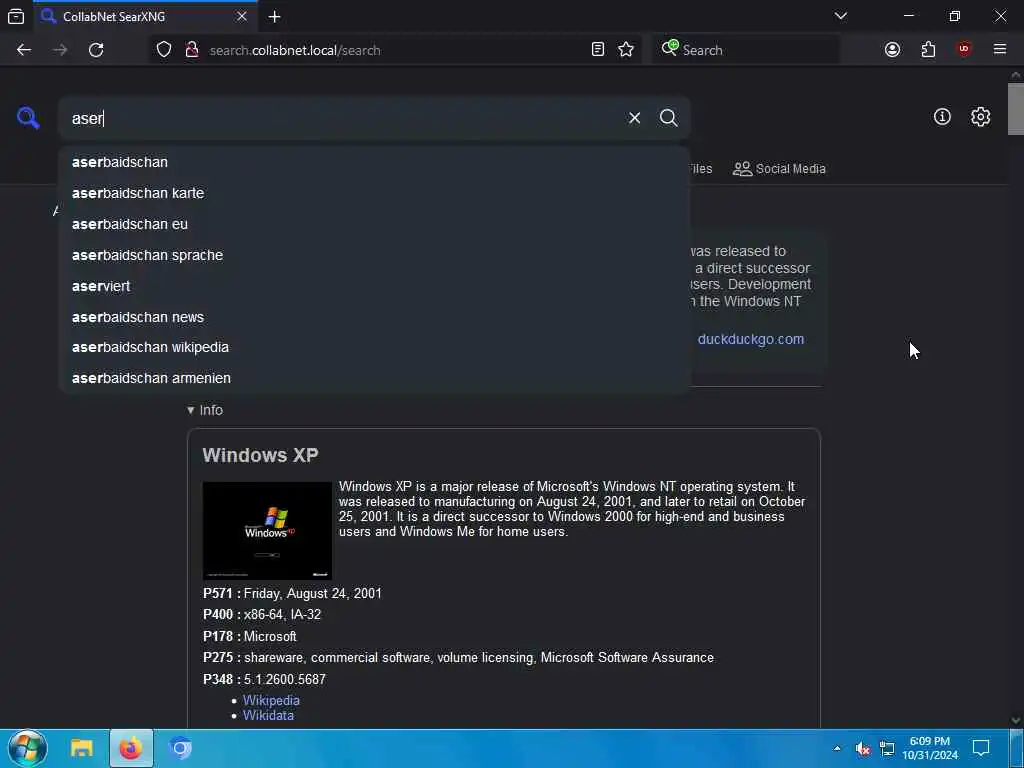Open site security padlock info
The height and width of the screenshot is (768, 1024).
pyautogui.click(x=192, y=50)
